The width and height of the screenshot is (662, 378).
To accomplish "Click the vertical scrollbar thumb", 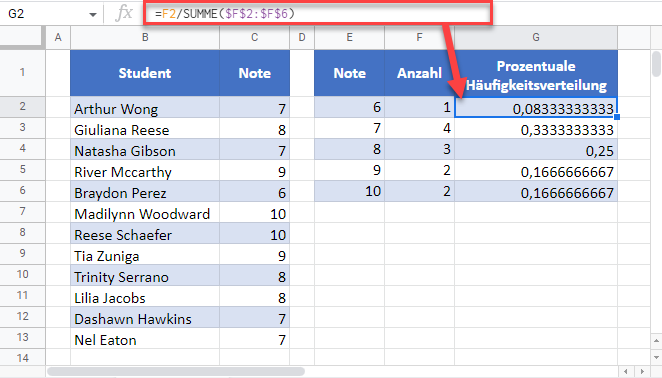I will coord(656,64).
